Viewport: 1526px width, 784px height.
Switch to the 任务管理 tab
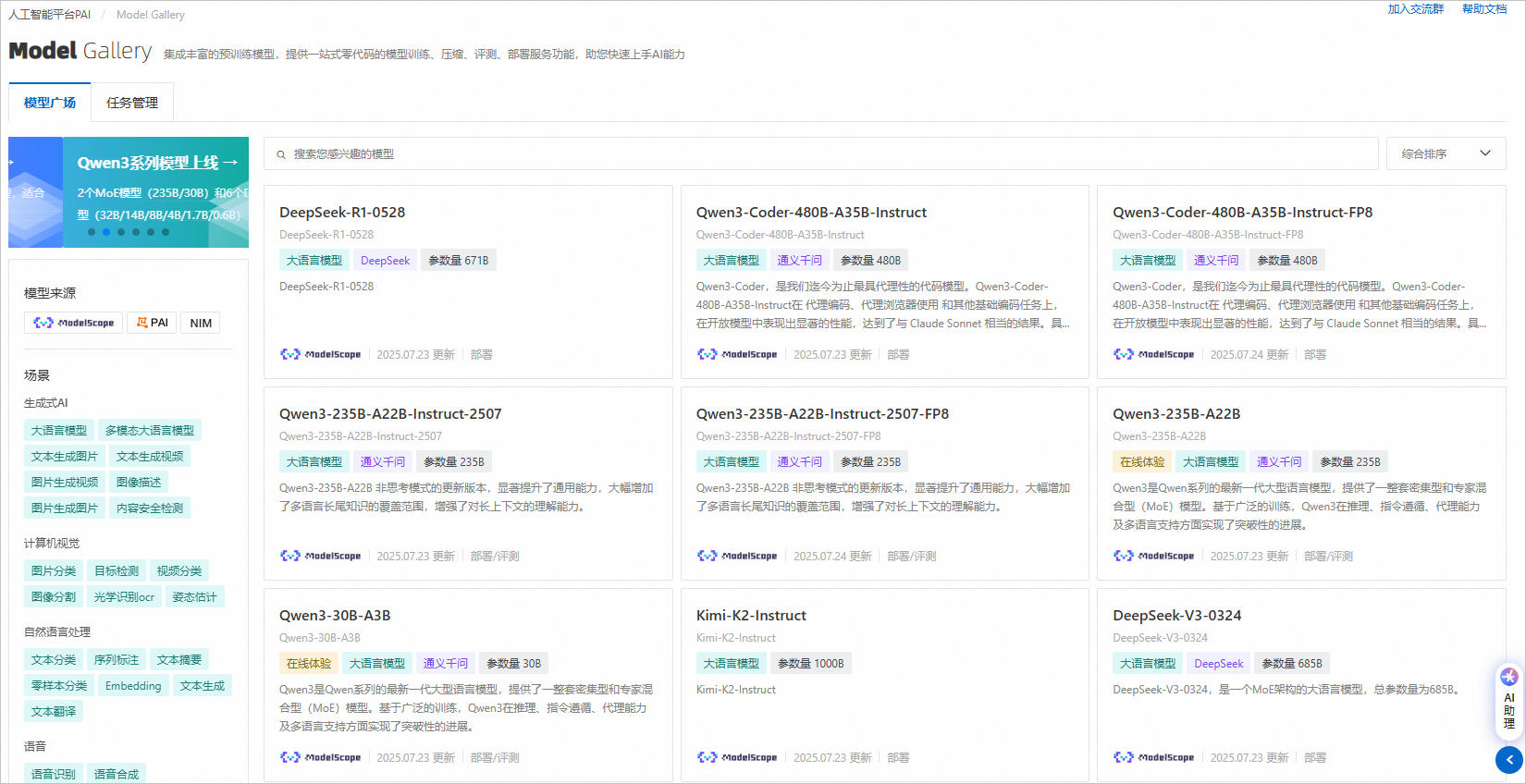click(132, 103)
